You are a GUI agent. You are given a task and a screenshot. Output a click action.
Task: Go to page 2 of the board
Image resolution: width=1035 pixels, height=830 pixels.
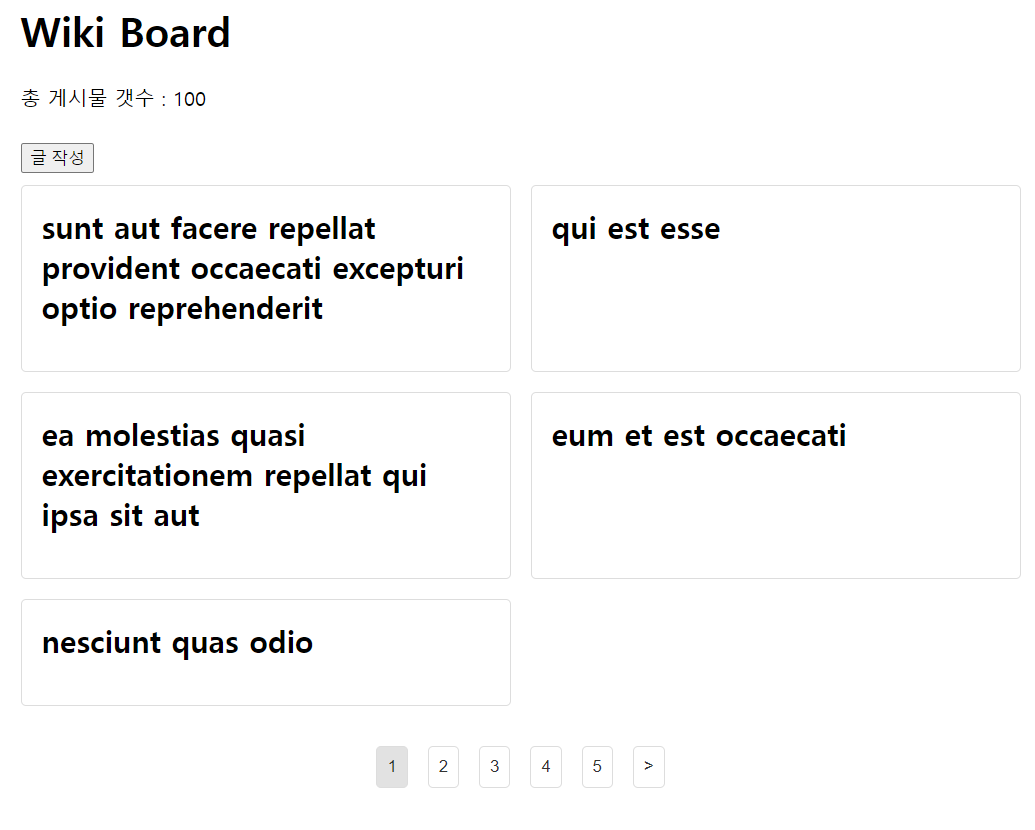click(x=443, y=766)
